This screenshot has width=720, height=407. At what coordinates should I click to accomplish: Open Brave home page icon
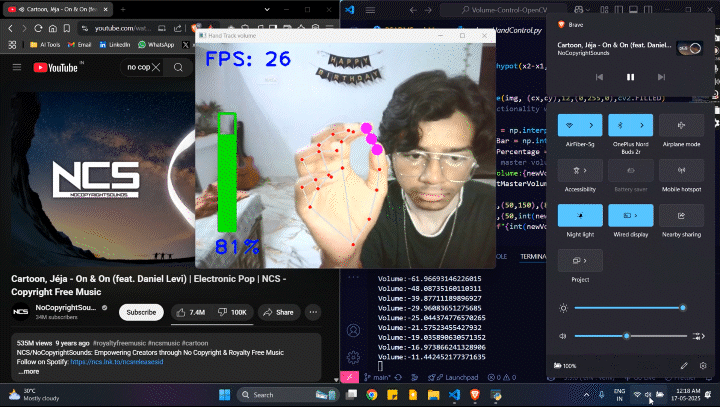pos(52,28)
